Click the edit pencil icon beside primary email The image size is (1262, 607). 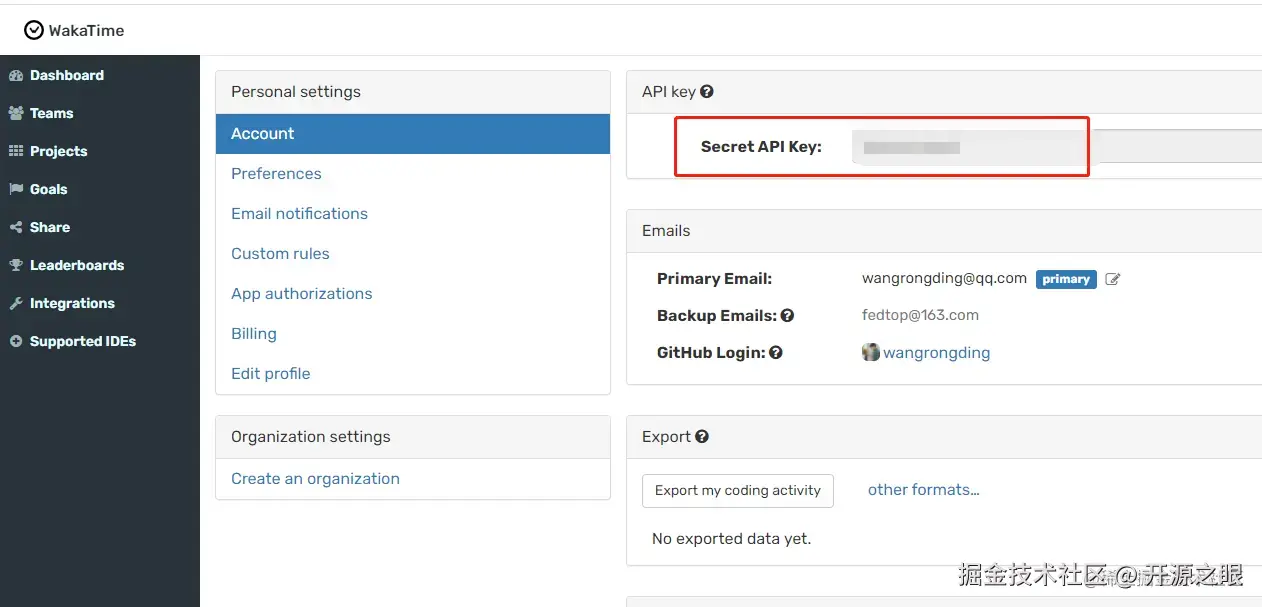1112,280
